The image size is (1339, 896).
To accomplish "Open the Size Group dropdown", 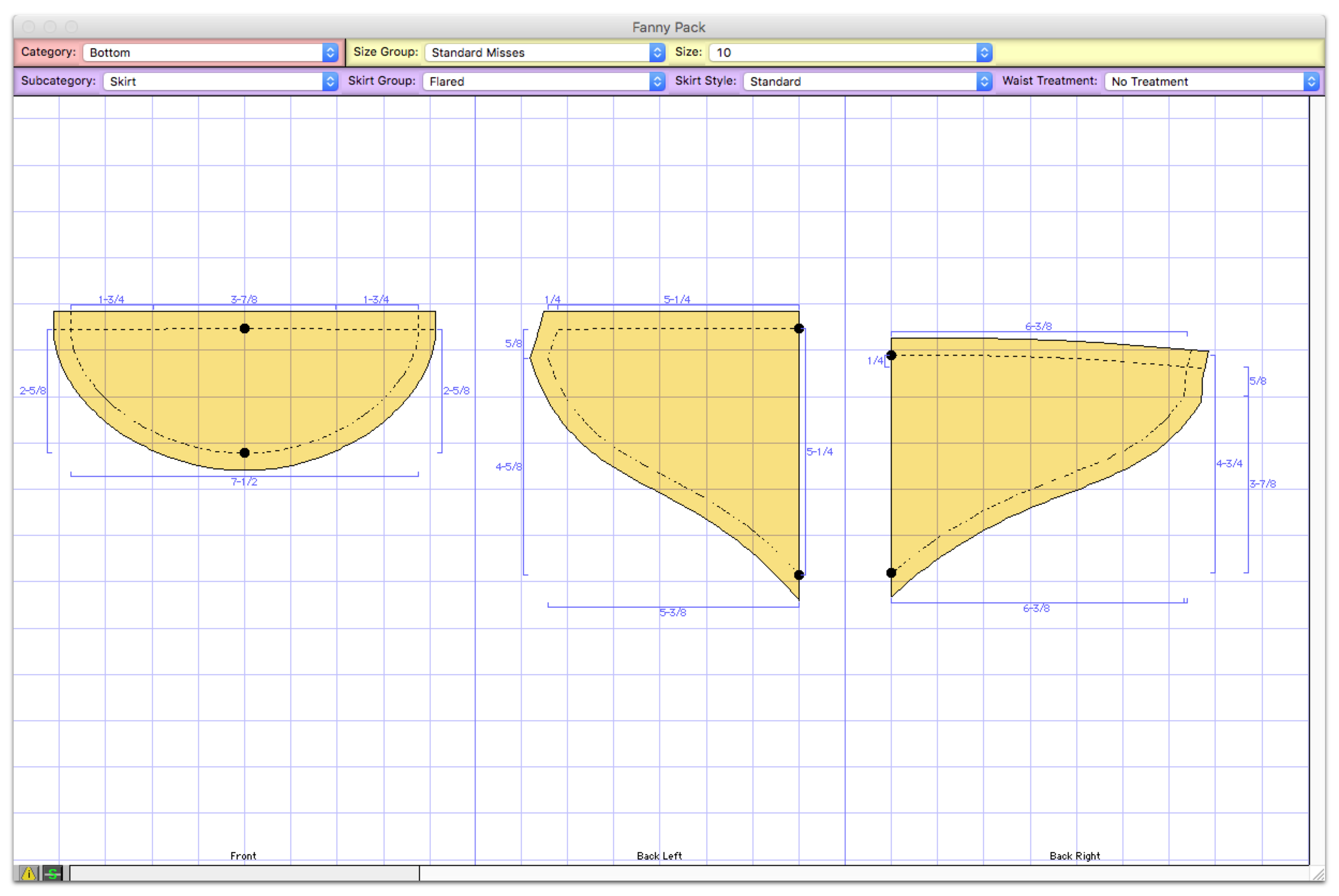I will coord(544,53).
